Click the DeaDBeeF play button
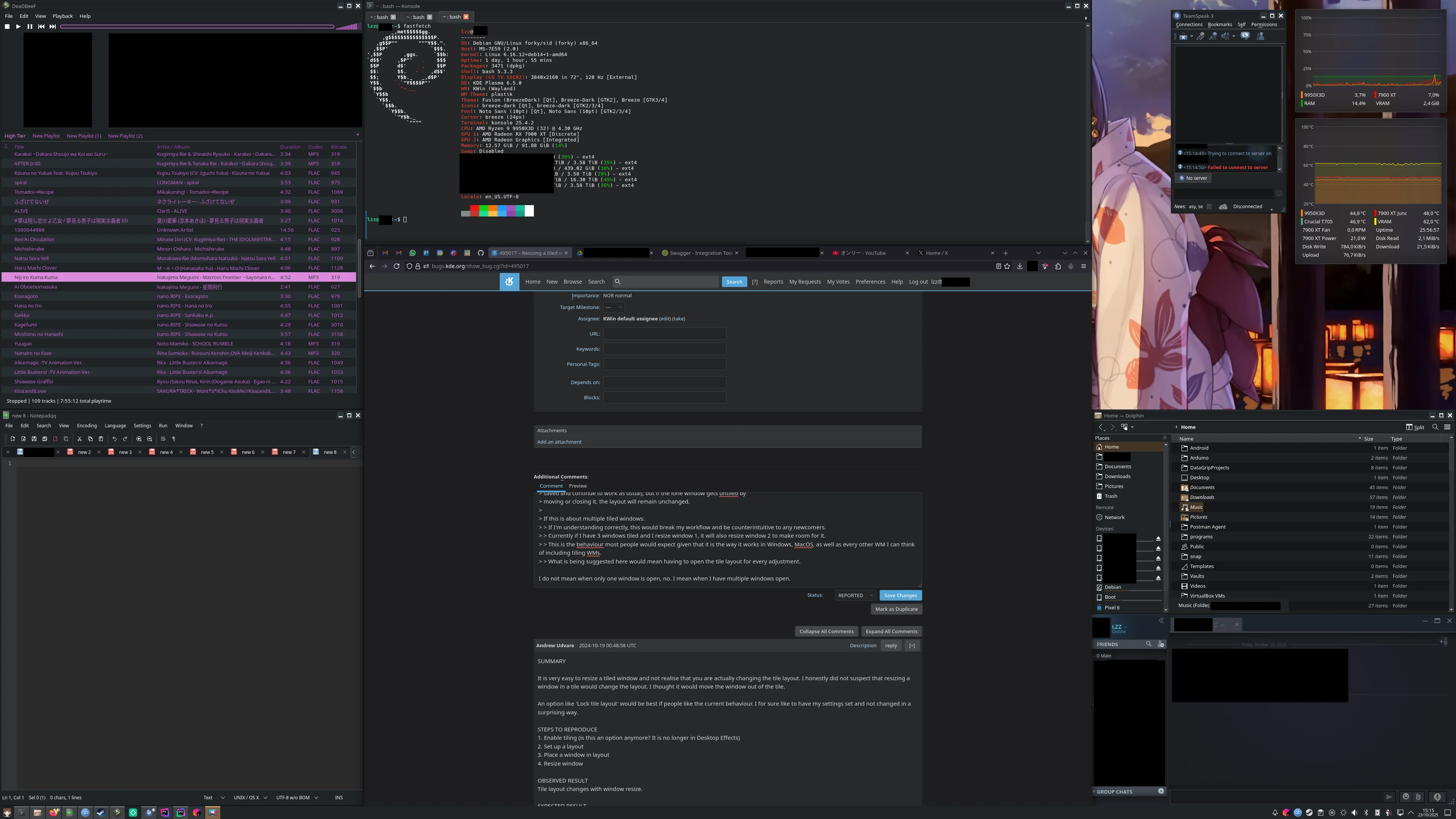The image size is (1456, 819). [x=18, y=27]
